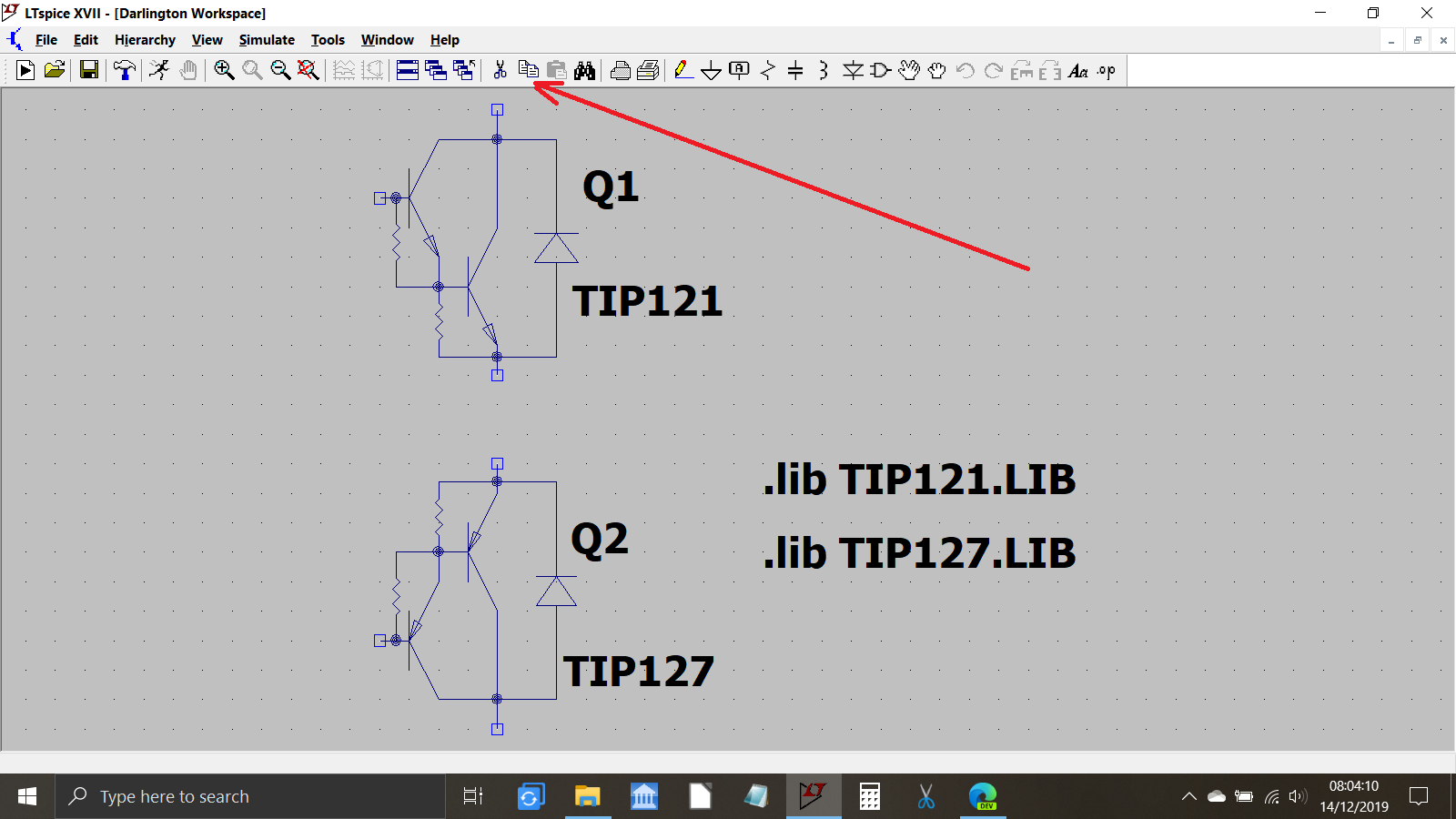Click the New Schematic toolbar icon
Screen dimensions: 1456x819
pyautogui.click(x=25, y=70)
